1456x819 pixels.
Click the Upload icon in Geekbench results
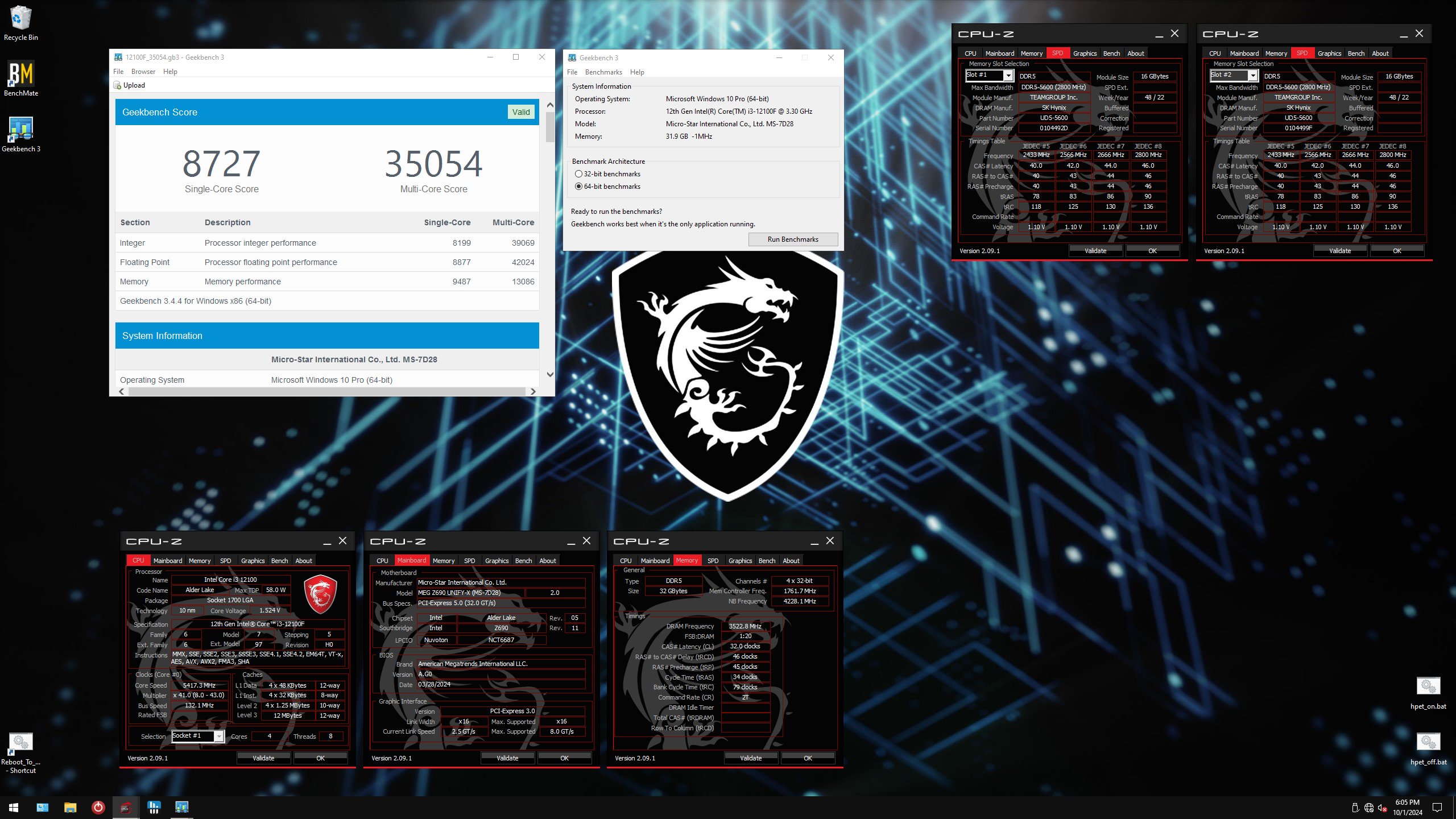(x=117, y=85)
